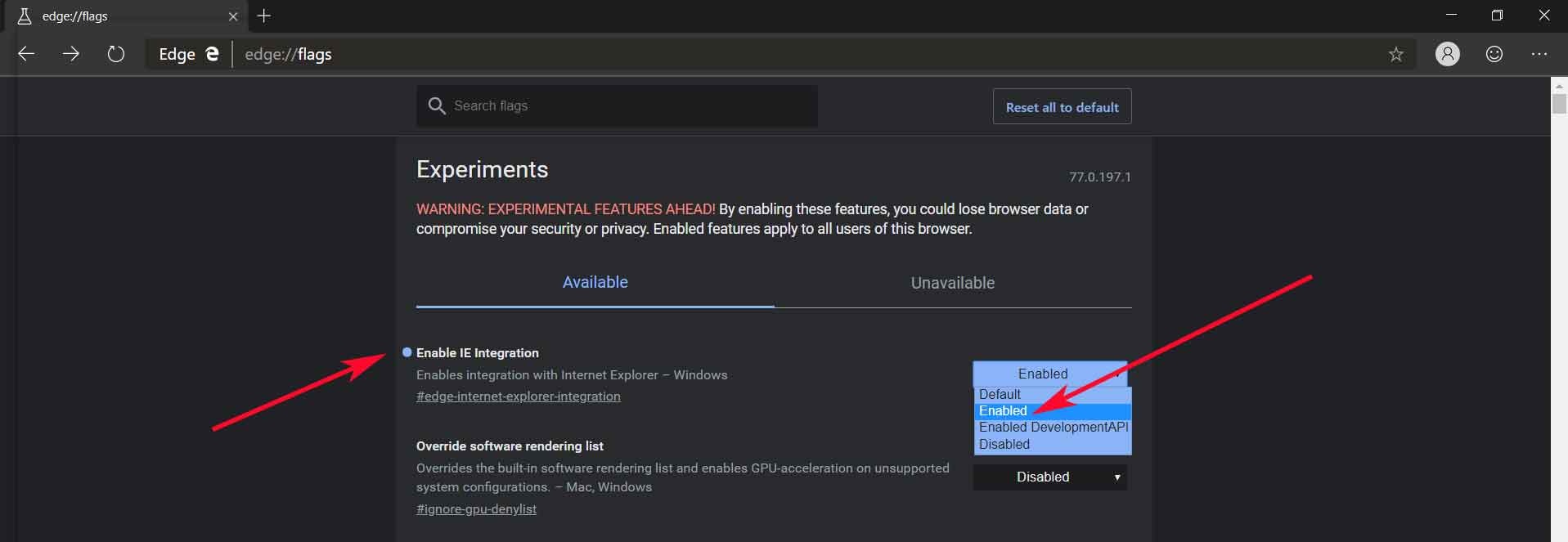Click version number 77.0.197.1
The width and height of the screenshot is (1568, 542).
point(1099,177)
